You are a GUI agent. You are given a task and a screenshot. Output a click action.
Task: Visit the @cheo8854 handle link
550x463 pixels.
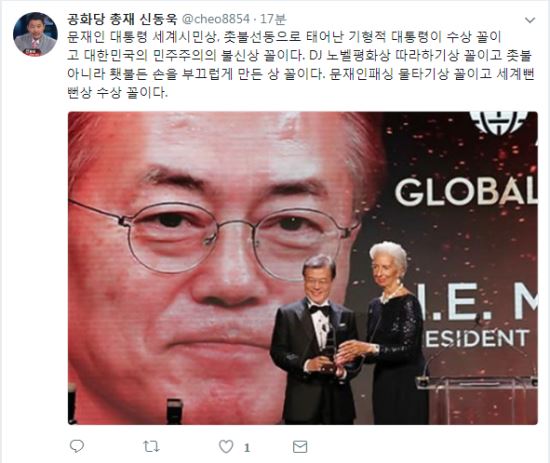point(216,19)
